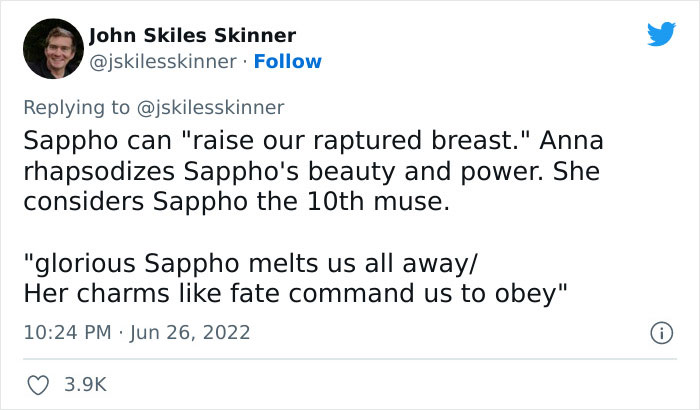700x410 pixels.
Task: Open the Twitter bird logo
Action: click(x=661, y=33)
